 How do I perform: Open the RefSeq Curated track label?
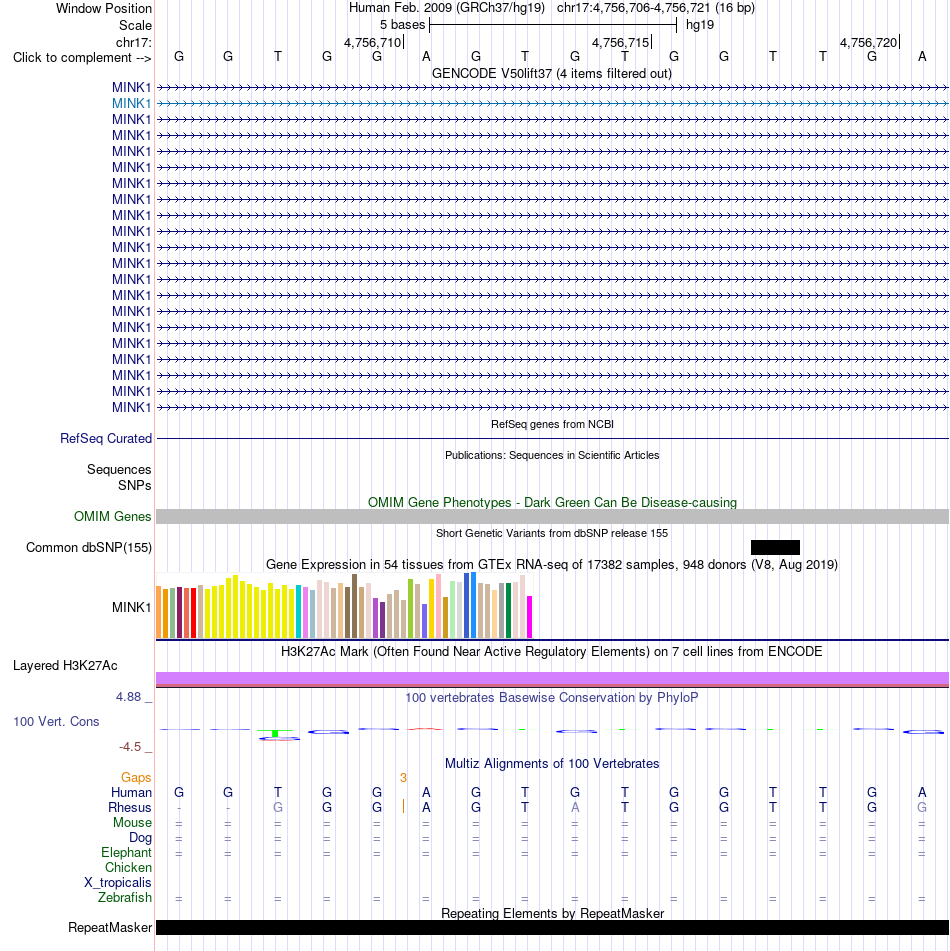[x=106, y=439]
